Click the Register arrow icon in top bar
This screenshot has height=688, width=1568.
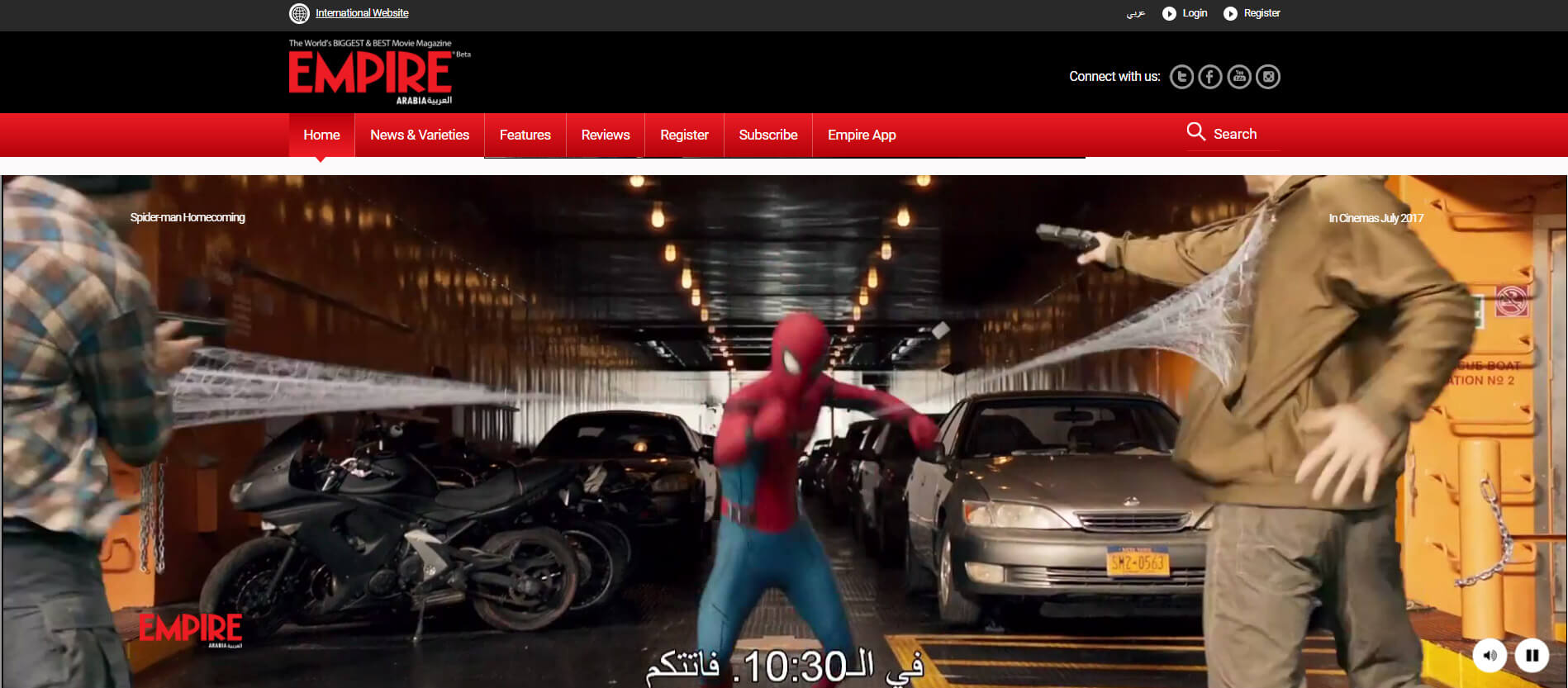click(1230, 13)
